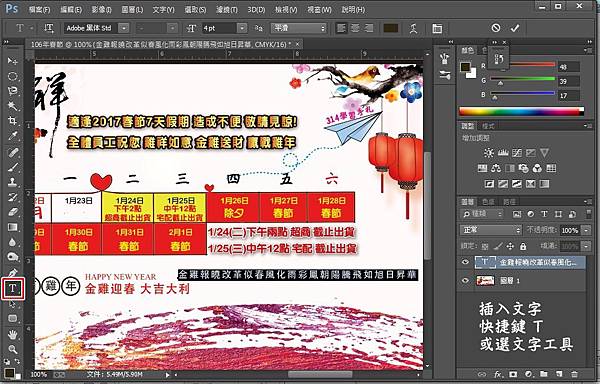Select the Gradient tool
Image resolution: width=600 pixels, height=384 pixels.
tap(13, 227)
